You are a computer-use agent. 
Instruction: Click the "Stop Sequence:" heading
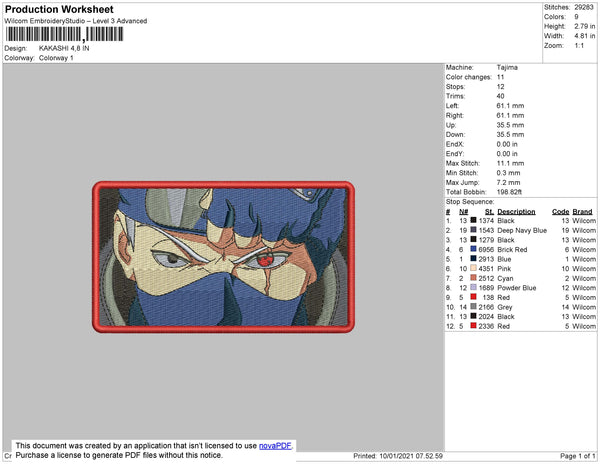point(470,202)
